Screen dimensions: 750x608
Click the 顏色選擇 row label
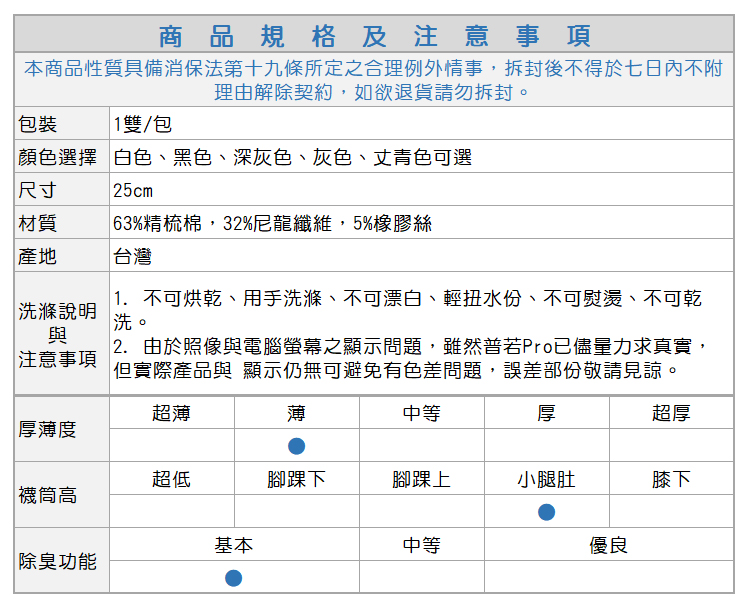[x=58, y=157]
